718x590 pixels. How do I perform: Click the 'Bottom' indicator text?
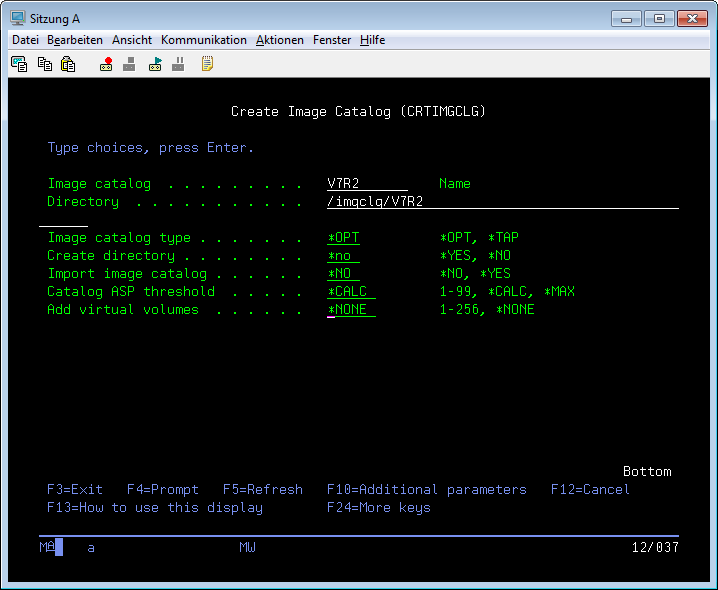647,472
